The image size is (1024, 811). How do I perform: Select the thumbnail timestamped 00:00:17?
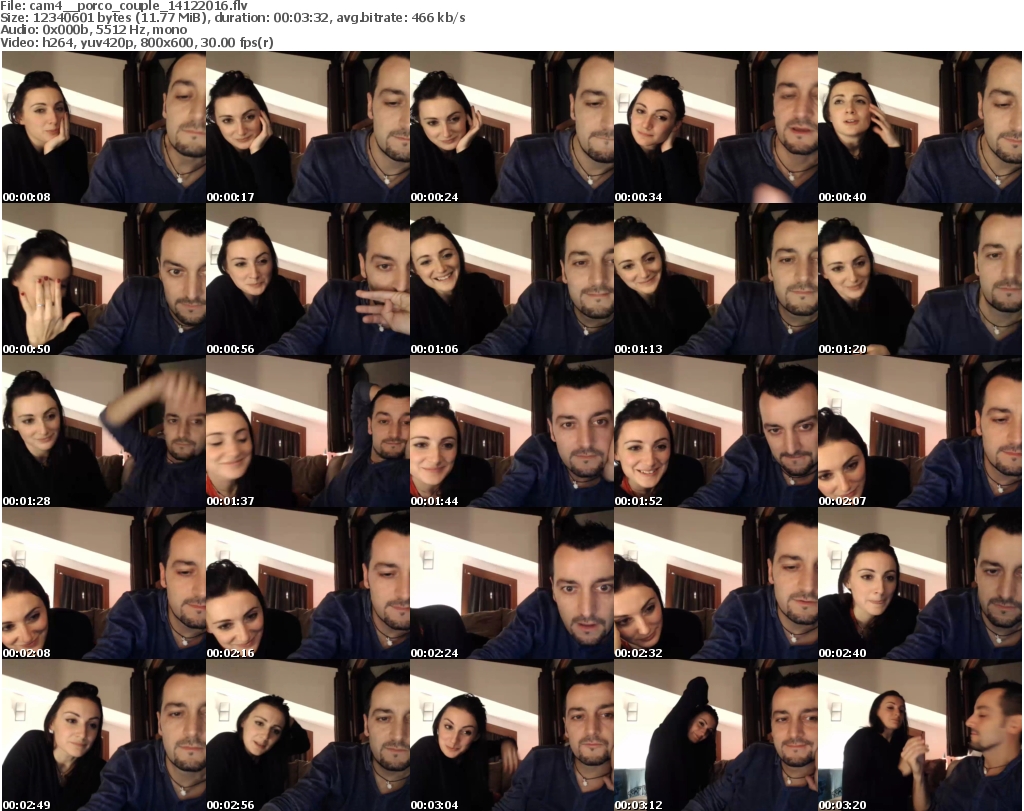click(308, 127)
